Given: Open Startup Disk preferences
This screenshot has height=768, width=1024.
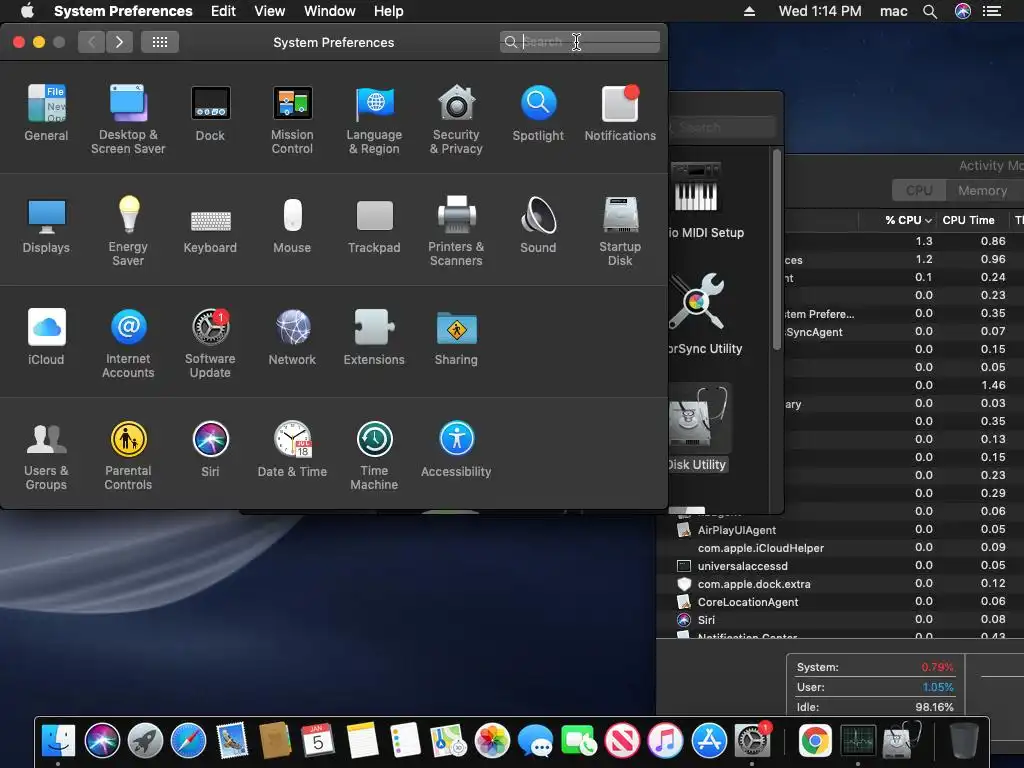Looking at the screenshot, I should pyautogui.click(x=620, y=231).
